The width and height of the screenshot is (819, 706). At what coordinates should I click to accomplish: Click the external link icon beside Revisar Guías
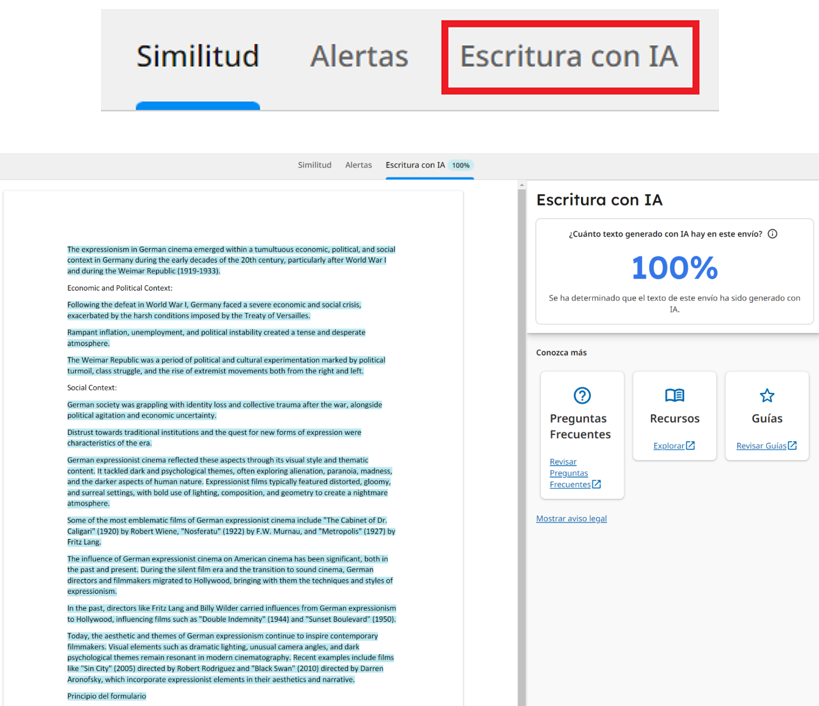coord(792,446)
